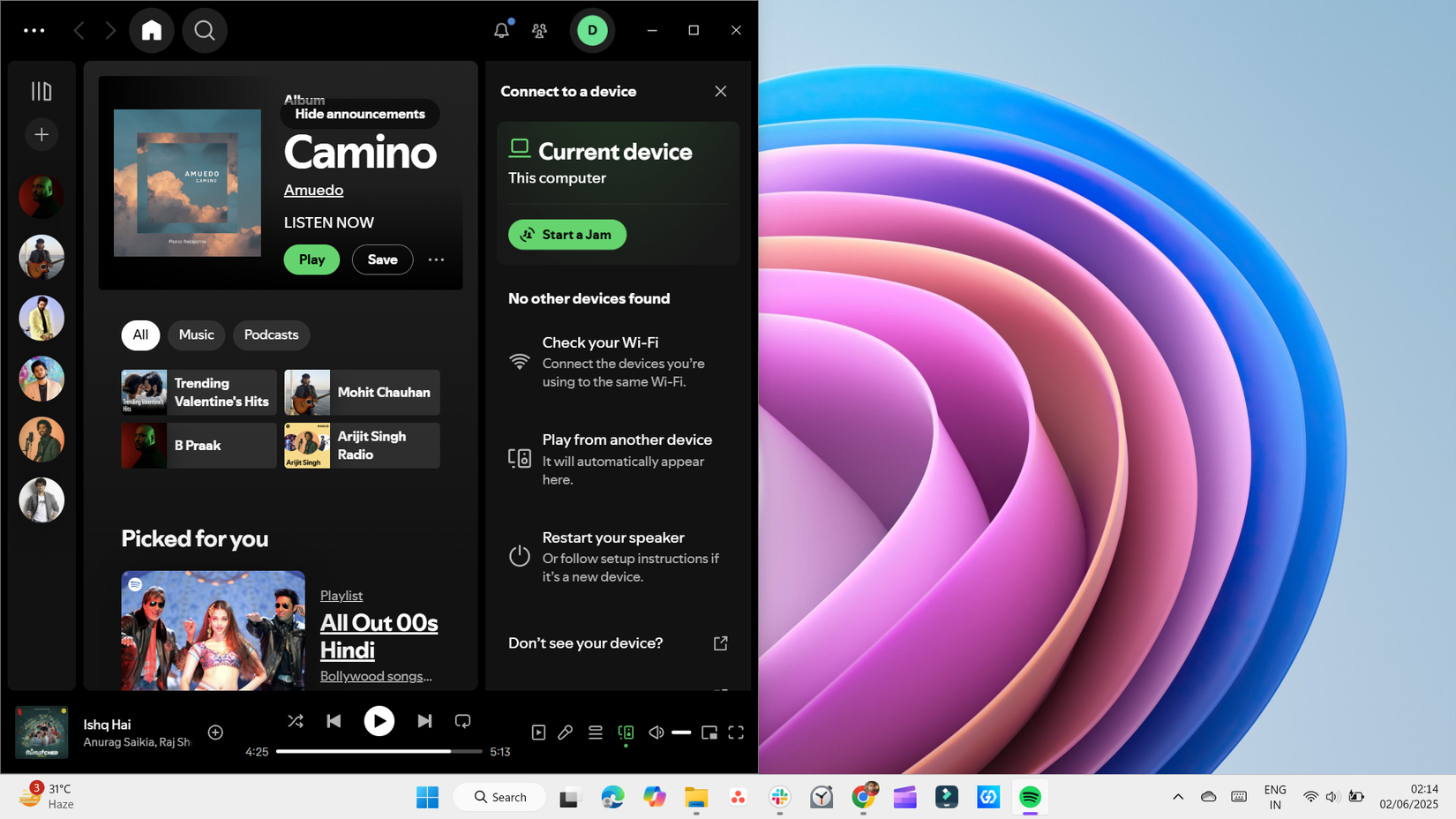1456x819 pixels.
Task: Start a Jam from Connect panel
Action: (567, 235)
